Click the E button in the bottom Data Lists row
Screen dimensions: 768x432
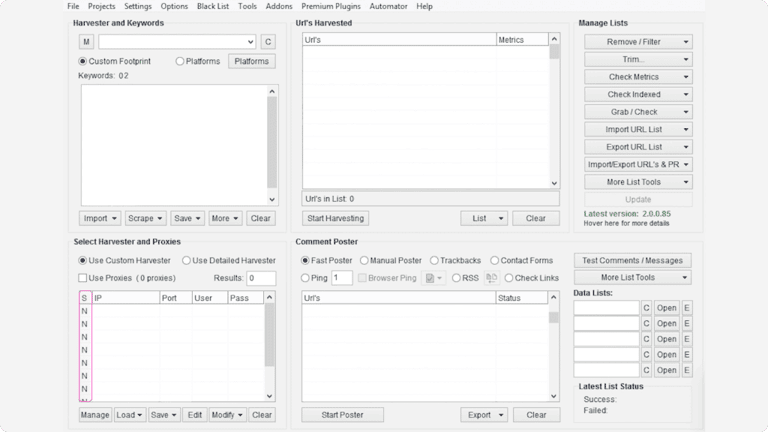(x=687, y=370)
